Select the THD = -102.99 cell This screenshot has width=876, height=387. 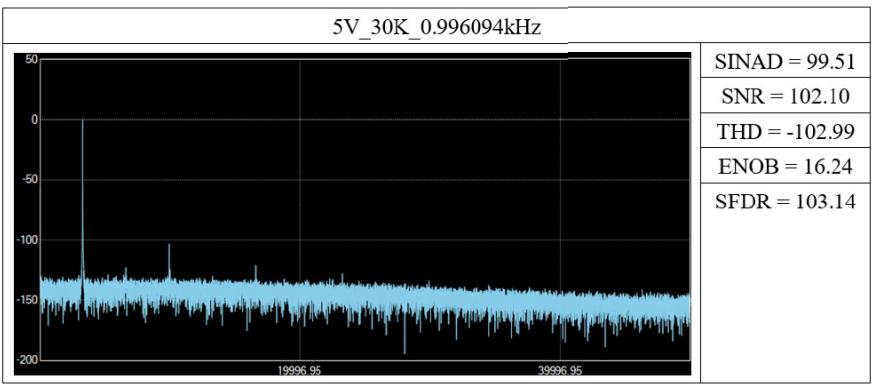(x=785, y=131)
